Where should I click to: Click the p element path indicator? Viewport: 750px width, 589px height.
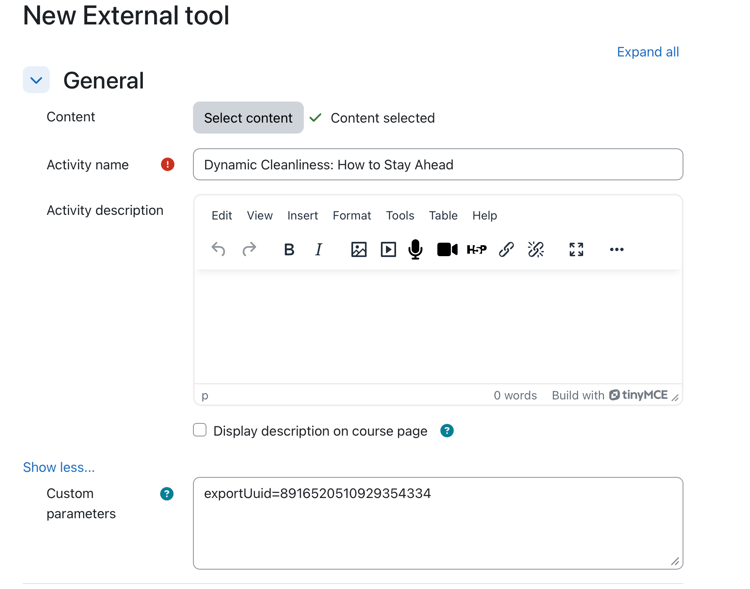[x=205, y=396]
